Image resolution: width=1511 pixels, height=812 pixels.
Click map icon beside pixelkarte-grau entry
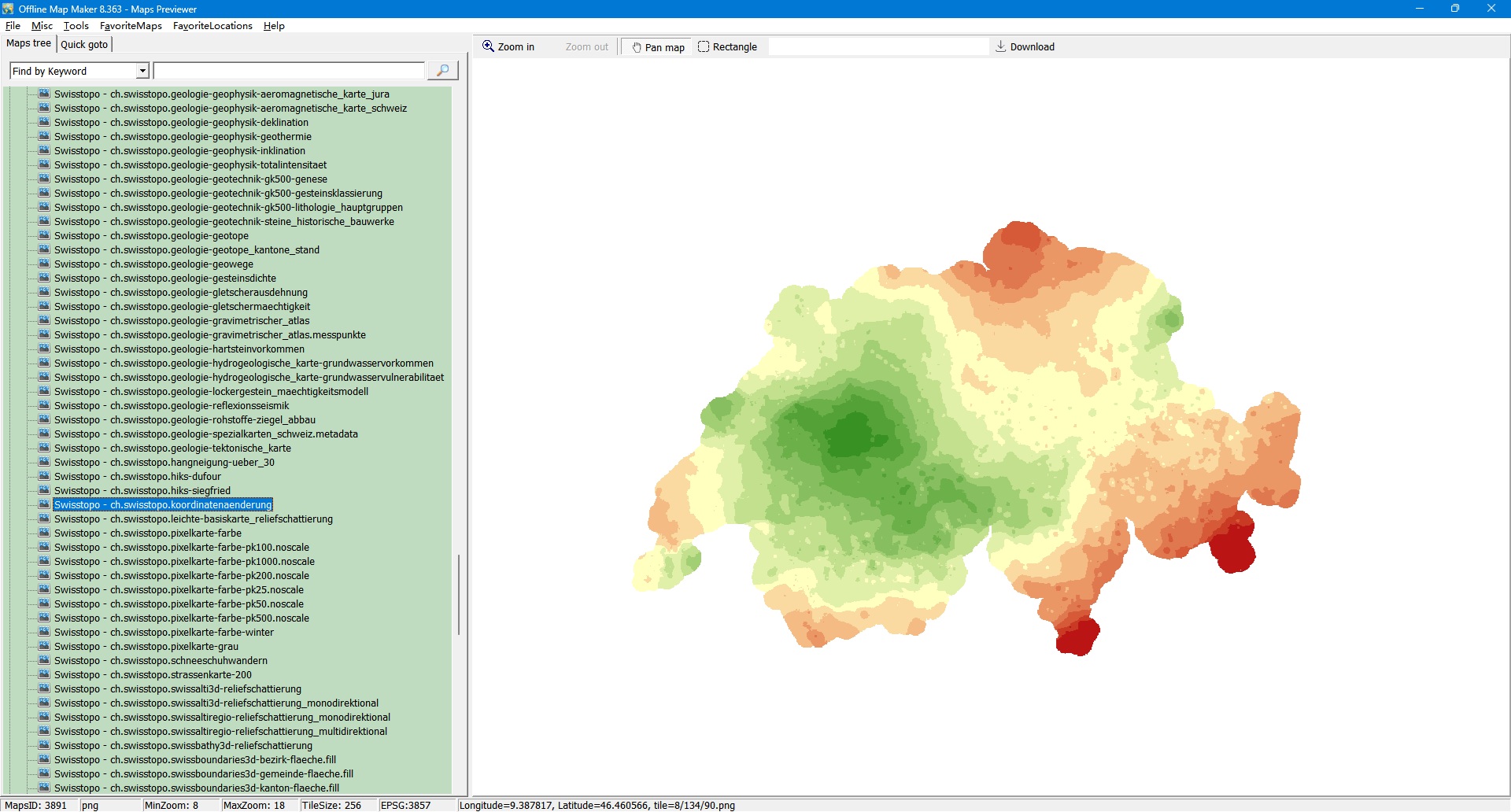pos(44,646)
